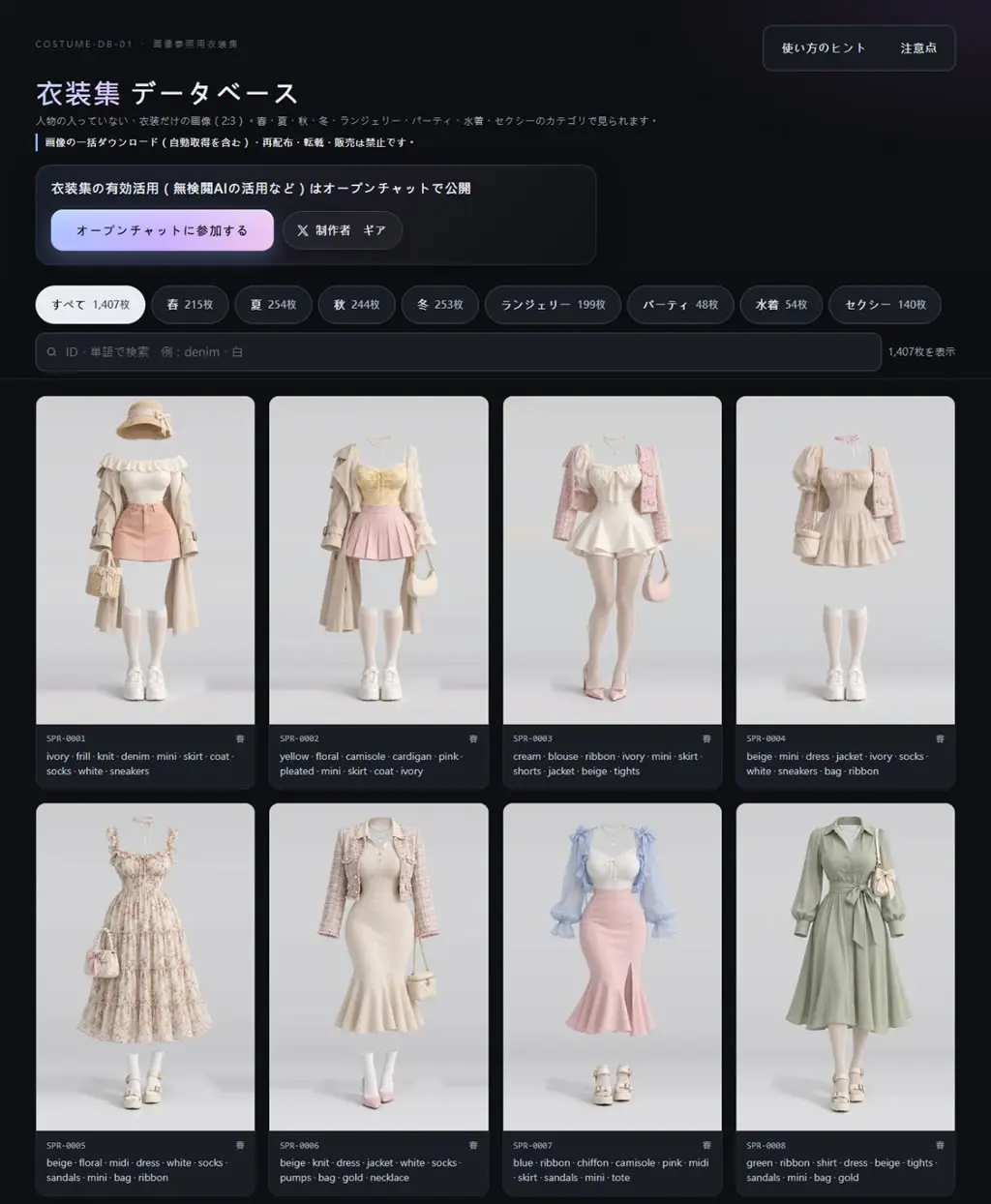Click tags starting 'beige · mini · dress · jacket'

(x=837, y=764)
